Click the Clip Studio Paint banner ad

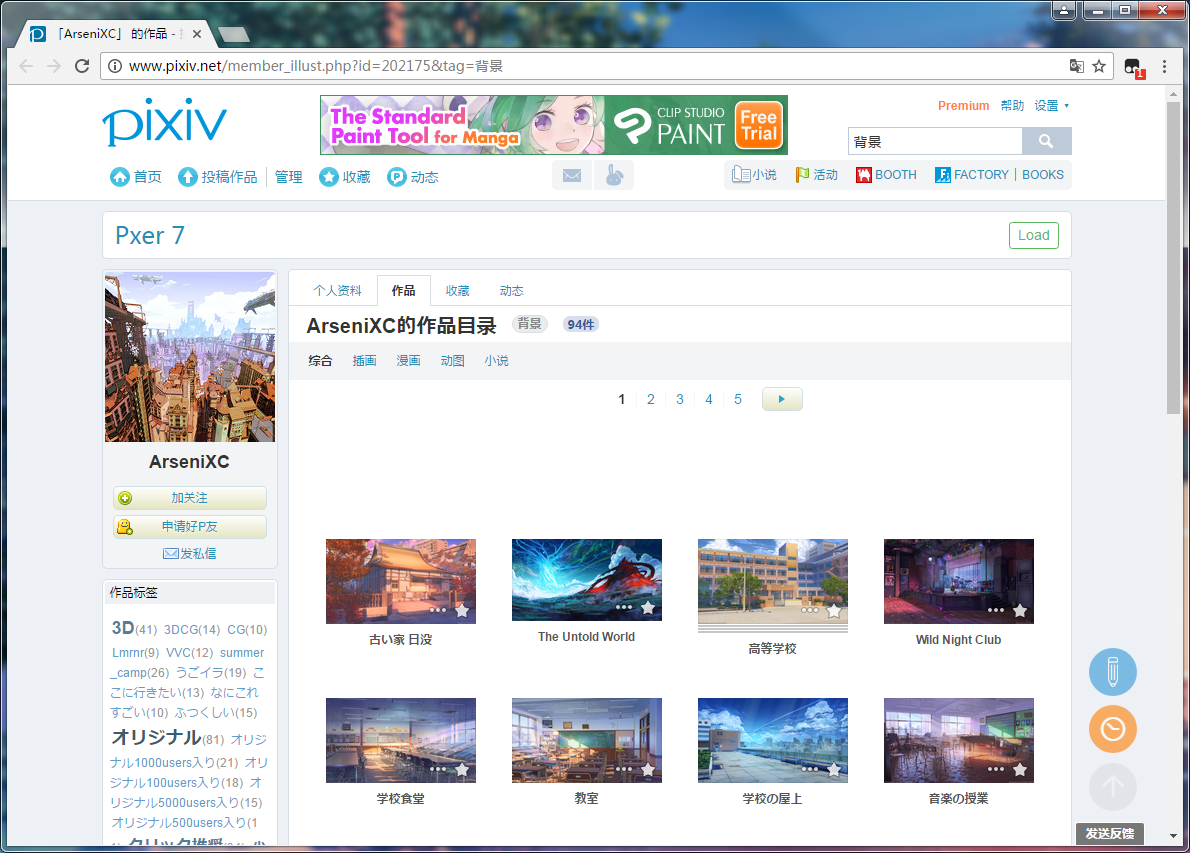click(553, 125)
